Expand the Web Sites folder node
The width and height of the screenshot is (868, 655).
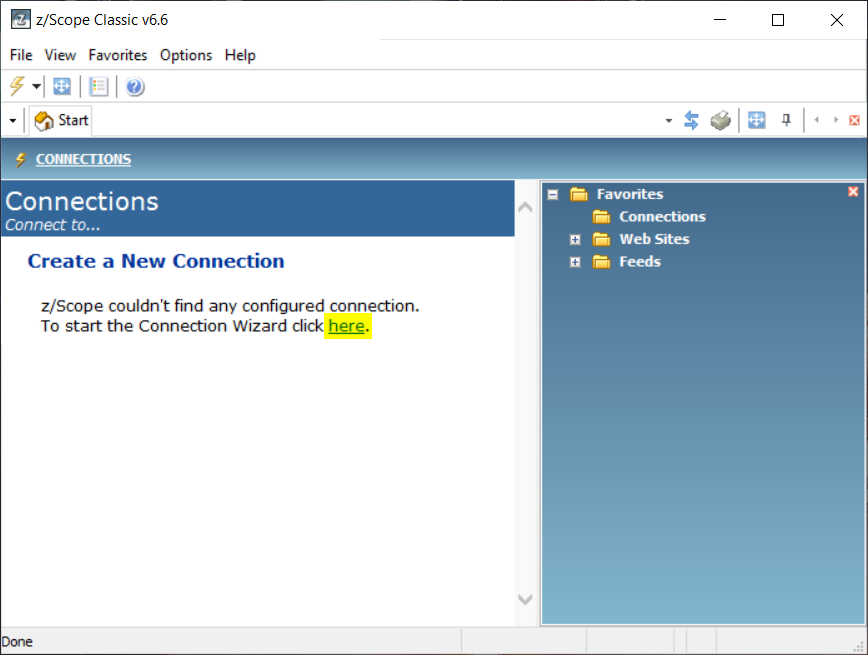point(575,239)
